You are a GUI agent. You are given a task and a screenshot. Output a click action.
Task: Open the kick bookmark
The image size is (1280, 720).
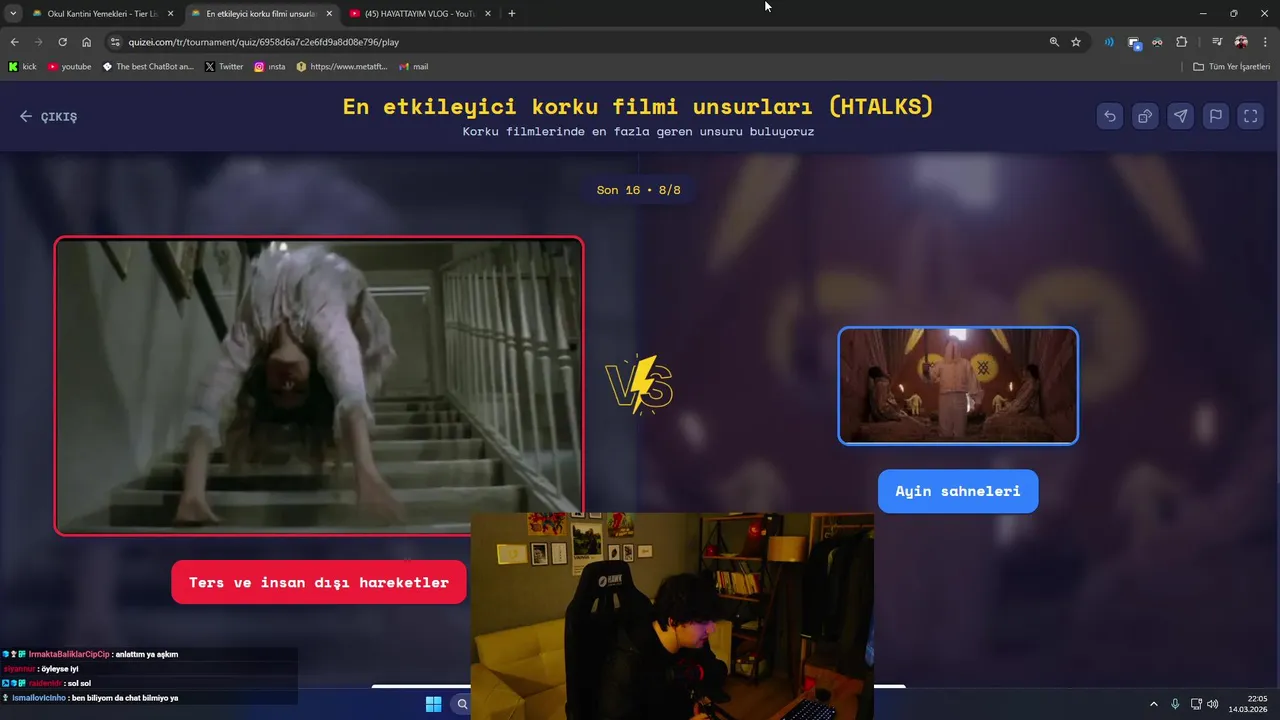click(22, 67)
